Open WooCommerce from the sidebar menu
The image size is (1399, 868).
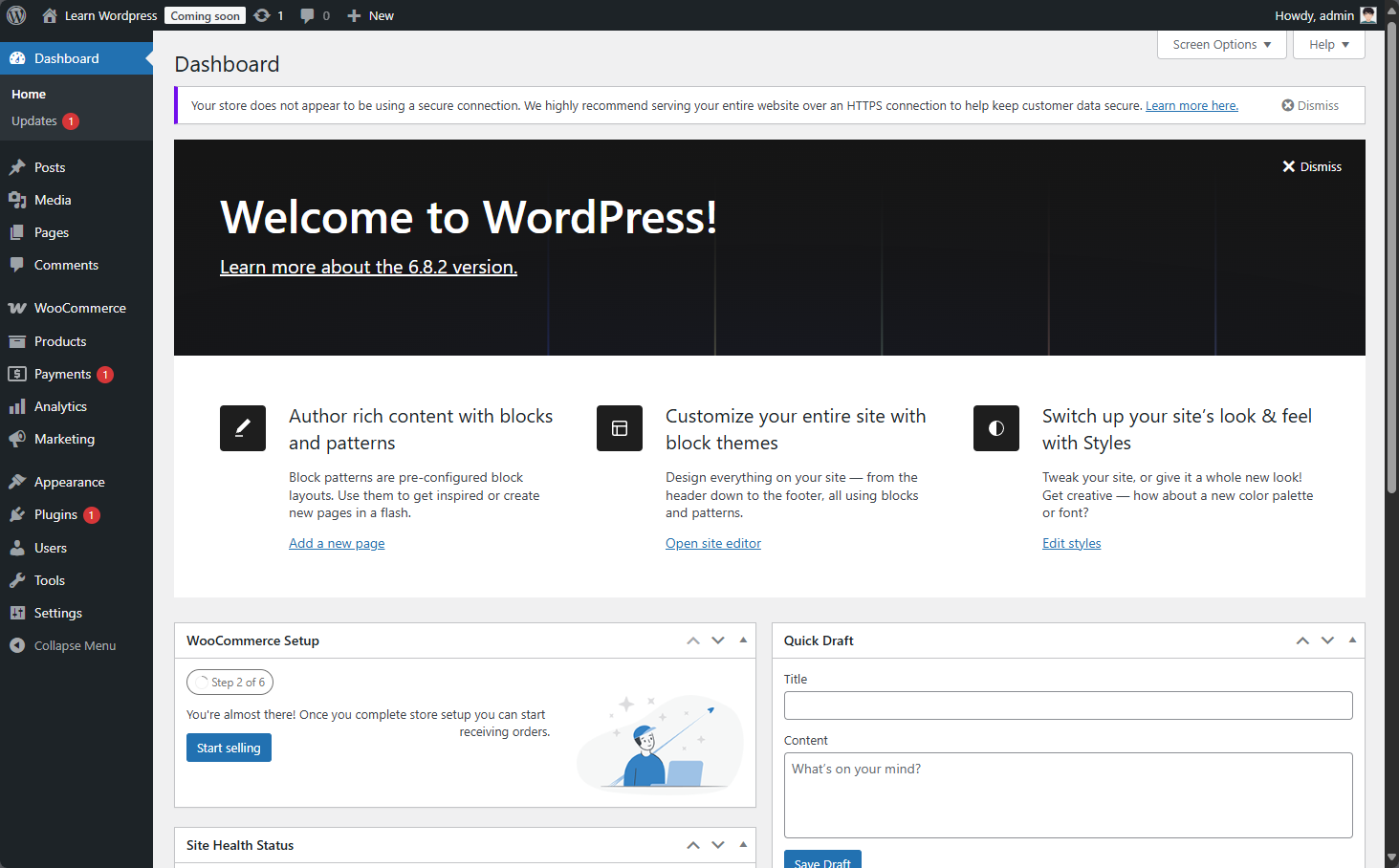click(79, 308)
